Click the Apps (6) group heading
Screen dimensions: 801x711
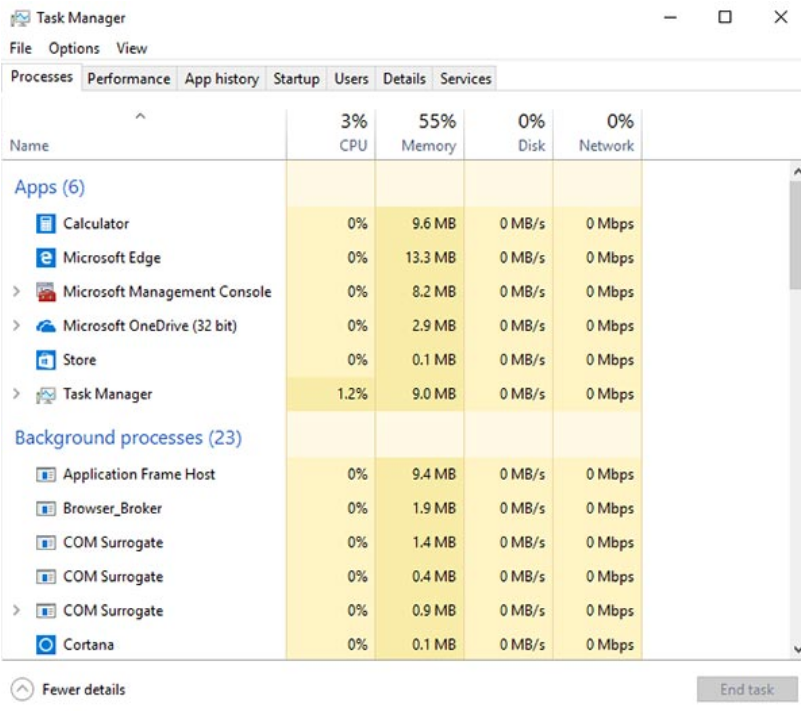(x=50, y=187)
